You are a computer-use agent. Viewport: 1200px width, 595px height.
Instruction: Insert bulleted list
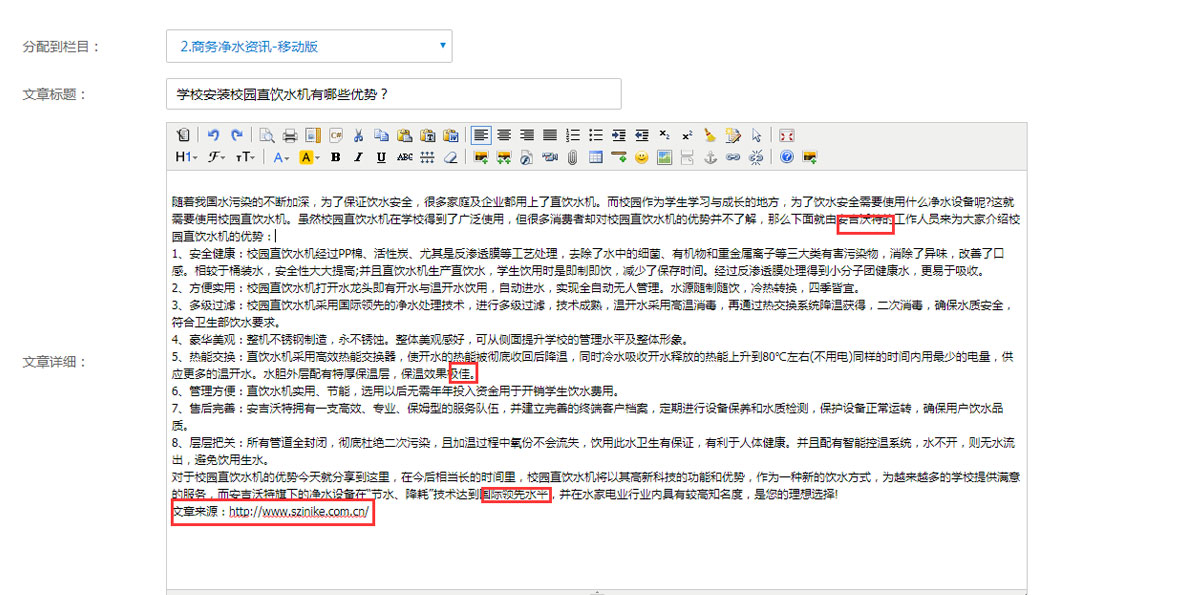pos(596,134)
